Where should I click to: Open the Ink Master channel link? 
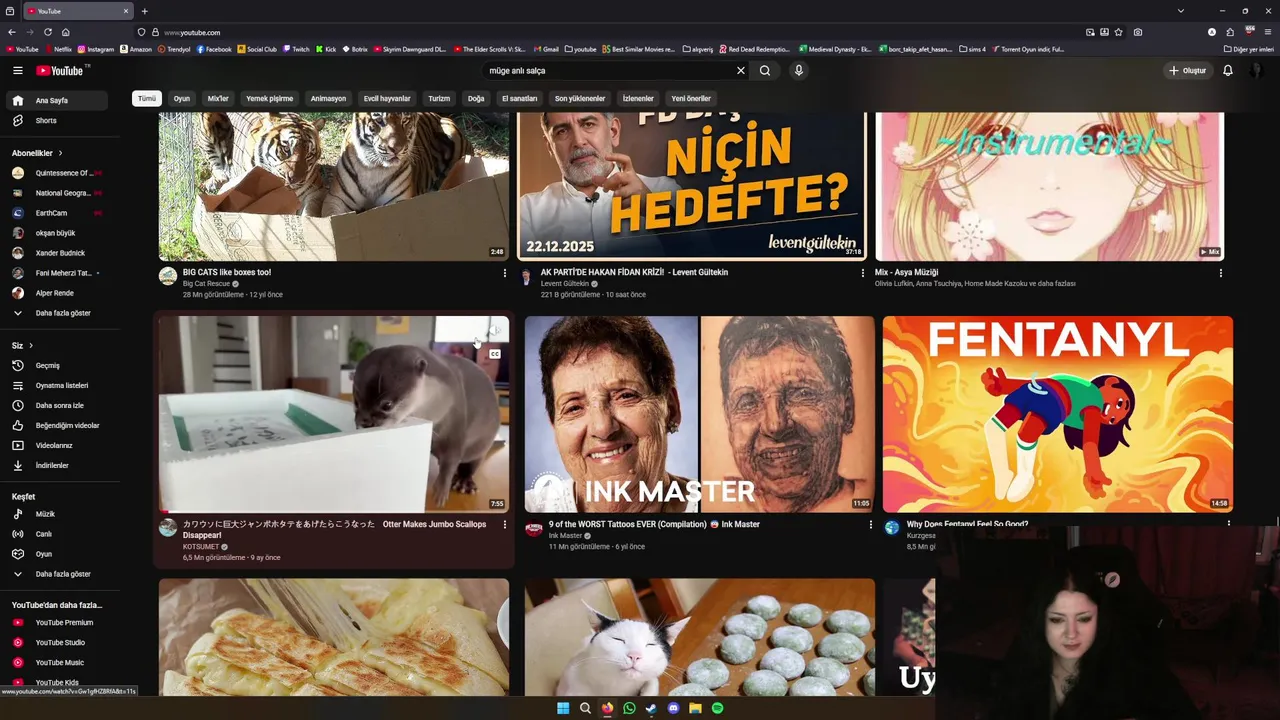tap(565, 536)
